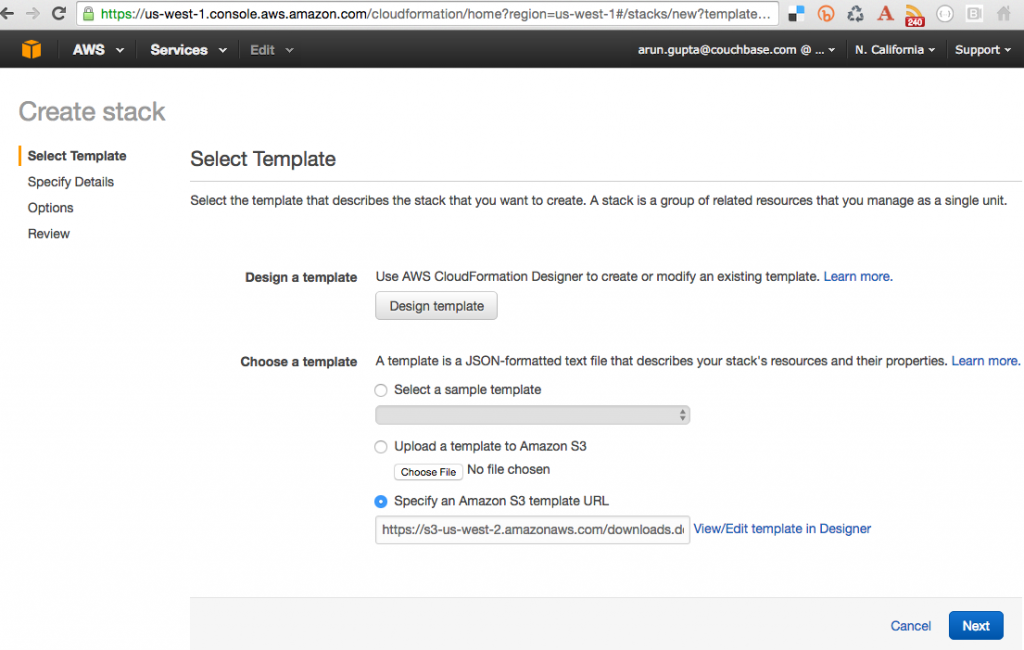The width and height of the screenshot is (1024, 650).
Task: Reload the page with the refresh icon
Action: click(x=59, y=13)
